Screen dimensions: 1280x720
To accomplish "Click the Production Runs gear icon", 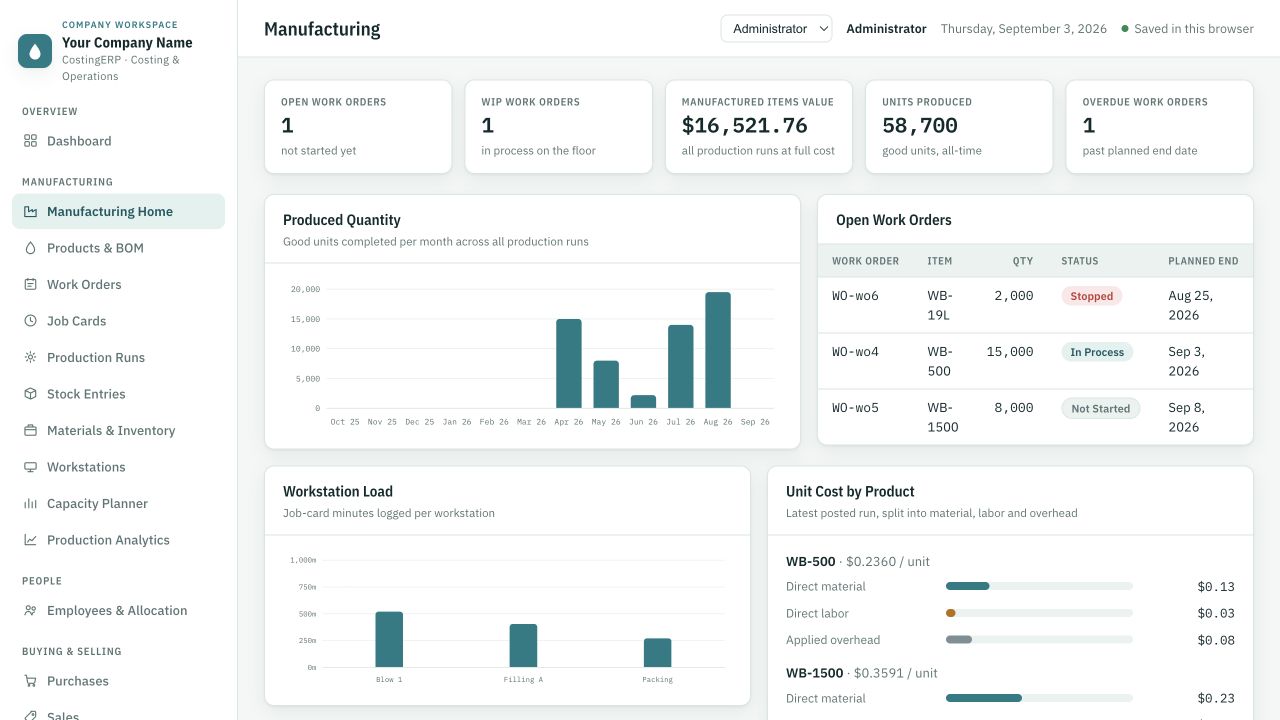I will tap(31, 358).
